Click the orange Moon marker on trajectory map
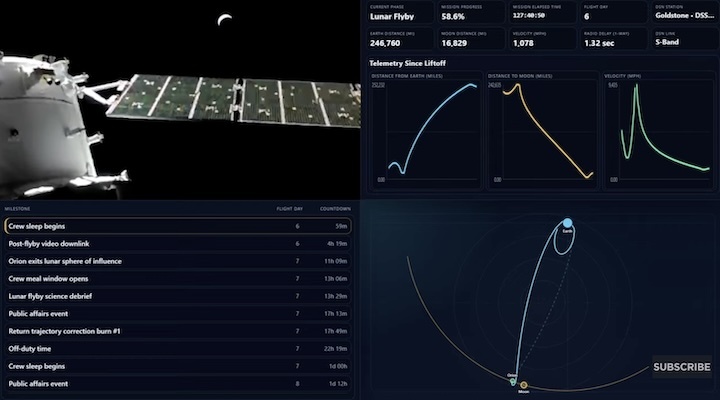 (x=523, y=385)
